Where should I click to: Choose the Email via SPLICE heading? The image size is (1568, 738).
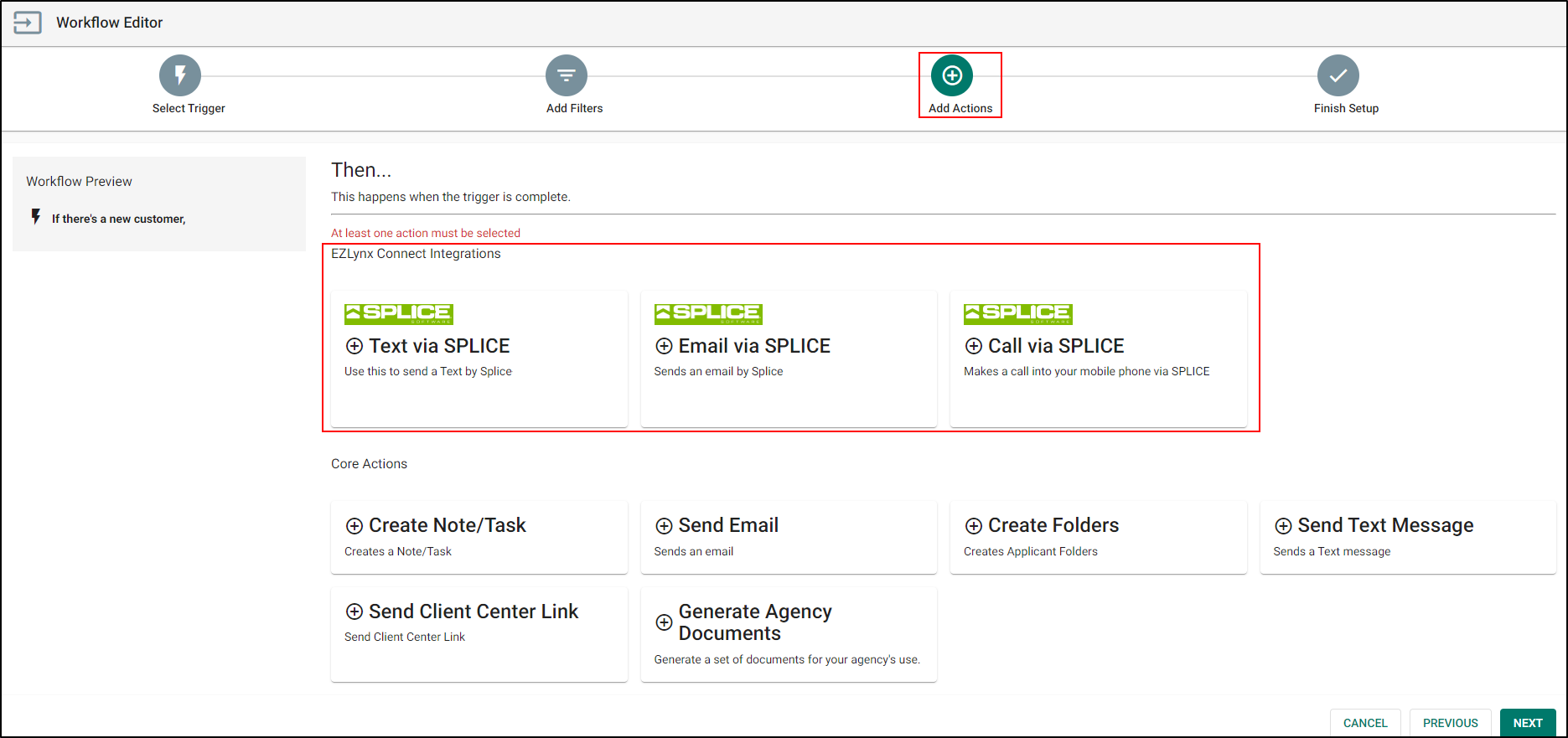(x=754, y=346)
